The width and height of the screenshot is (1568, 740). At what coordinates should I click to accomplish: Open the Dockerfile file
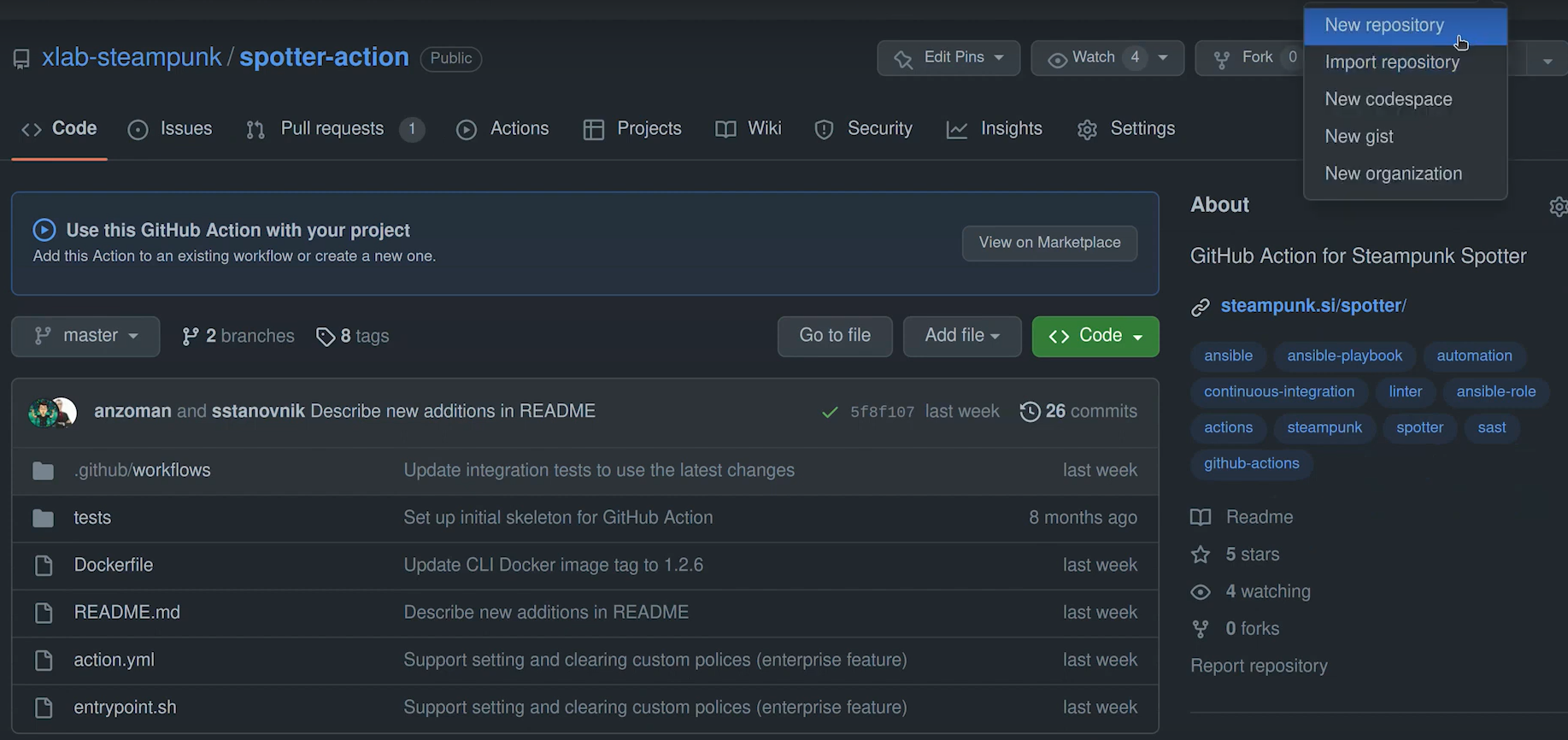click(114, 565)
